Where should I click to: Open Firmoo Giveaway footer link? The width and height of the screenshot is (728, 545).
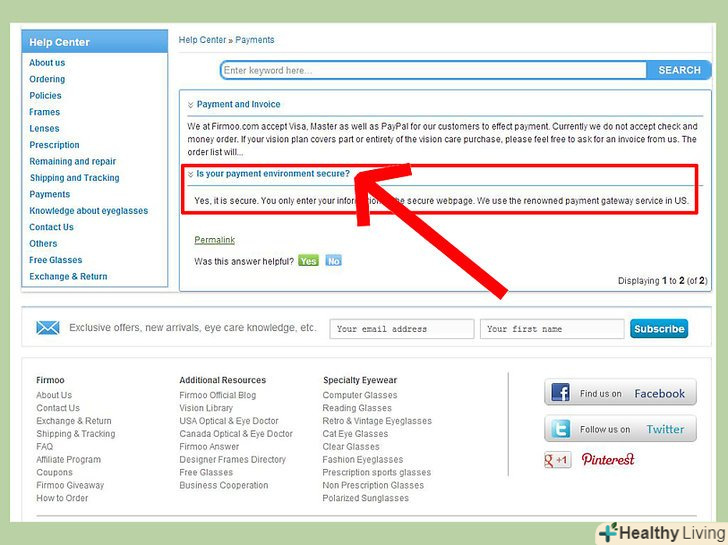(70, 485)
